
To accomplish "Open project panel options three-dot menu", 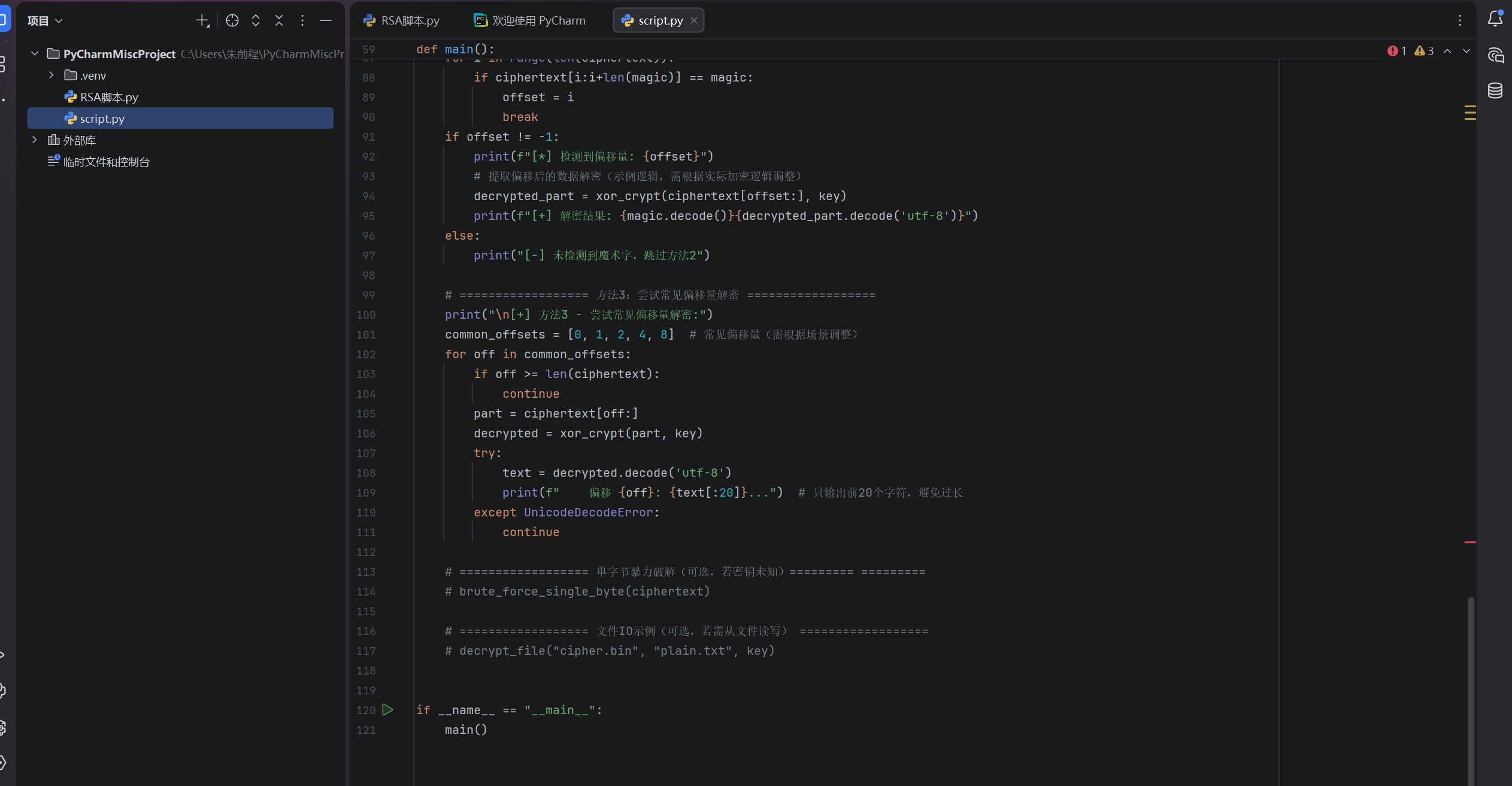I will [x=302, y=21].
